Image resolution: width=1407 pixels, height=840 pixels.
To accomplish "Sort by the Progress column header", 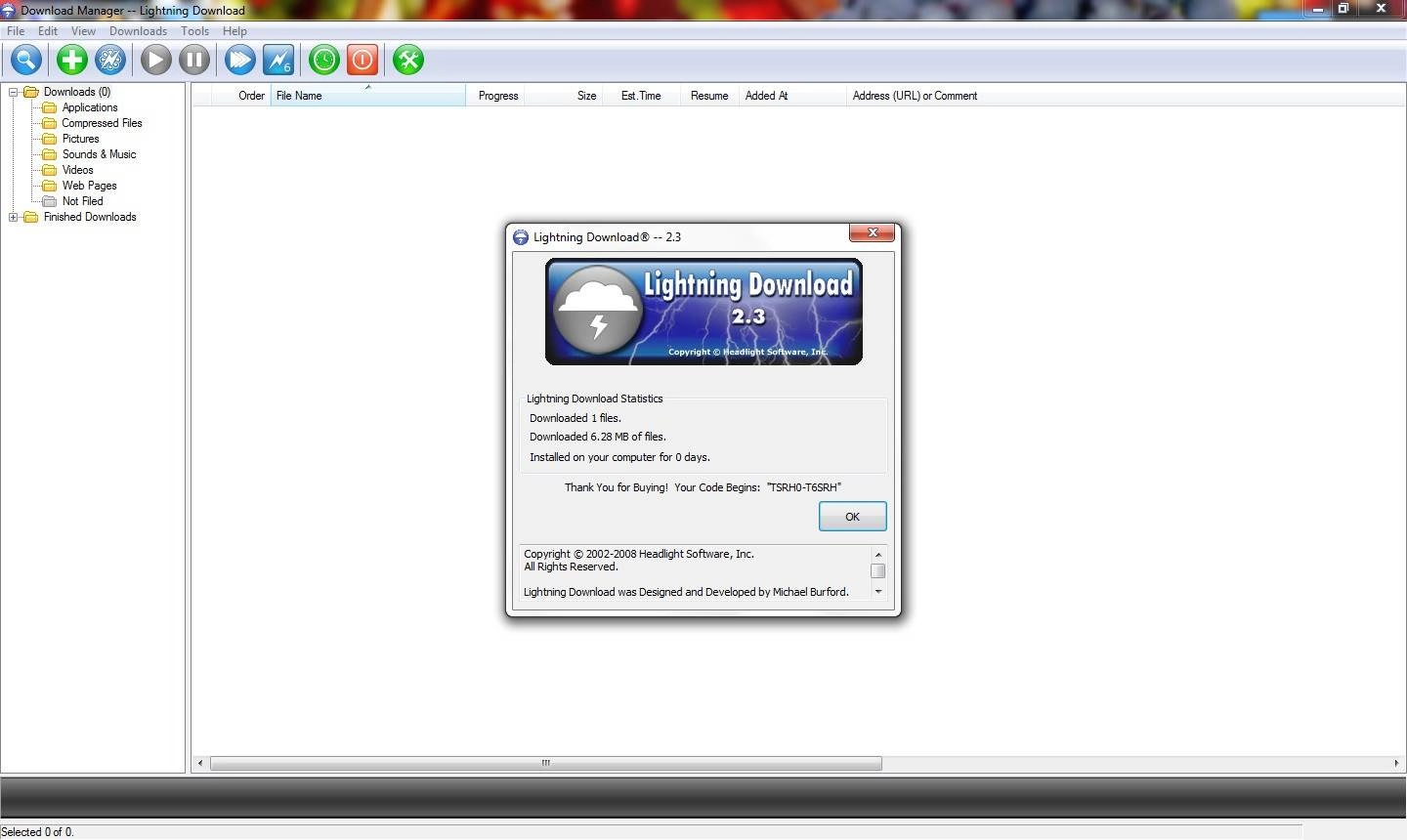I will pyautogui.click(x=495, y=96).
